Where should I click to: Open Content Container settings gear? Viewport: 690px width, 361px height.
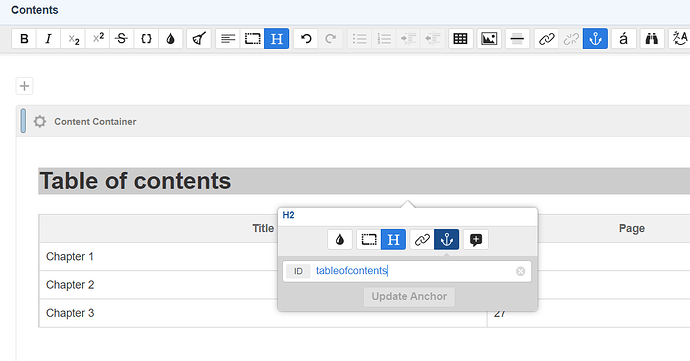[x=40, y=122]
